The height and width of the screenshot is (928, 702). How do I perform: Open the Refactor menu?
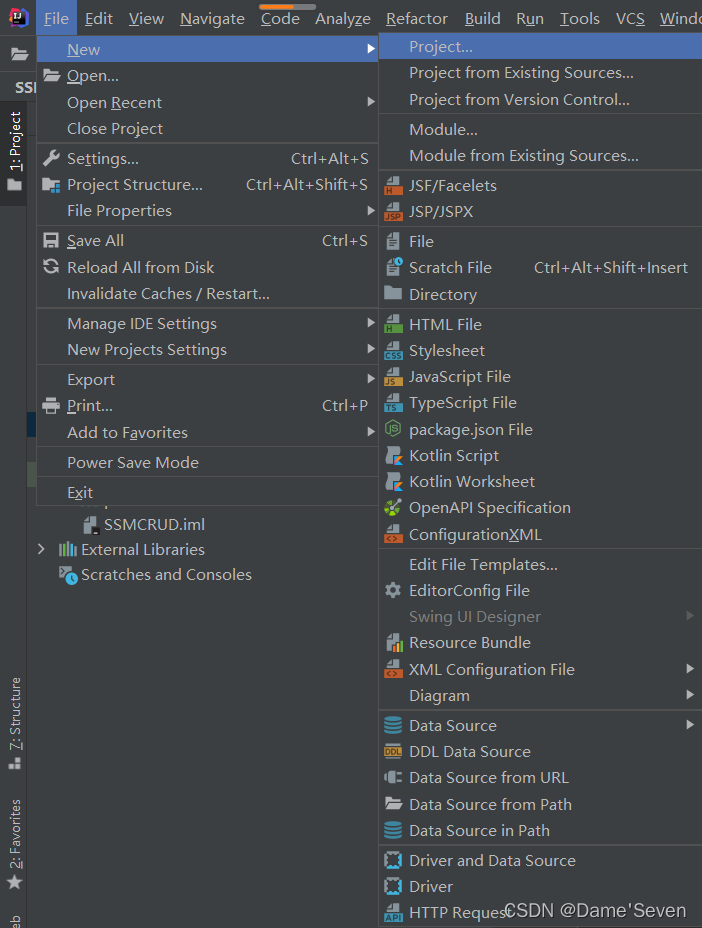(x=417, y=19)
